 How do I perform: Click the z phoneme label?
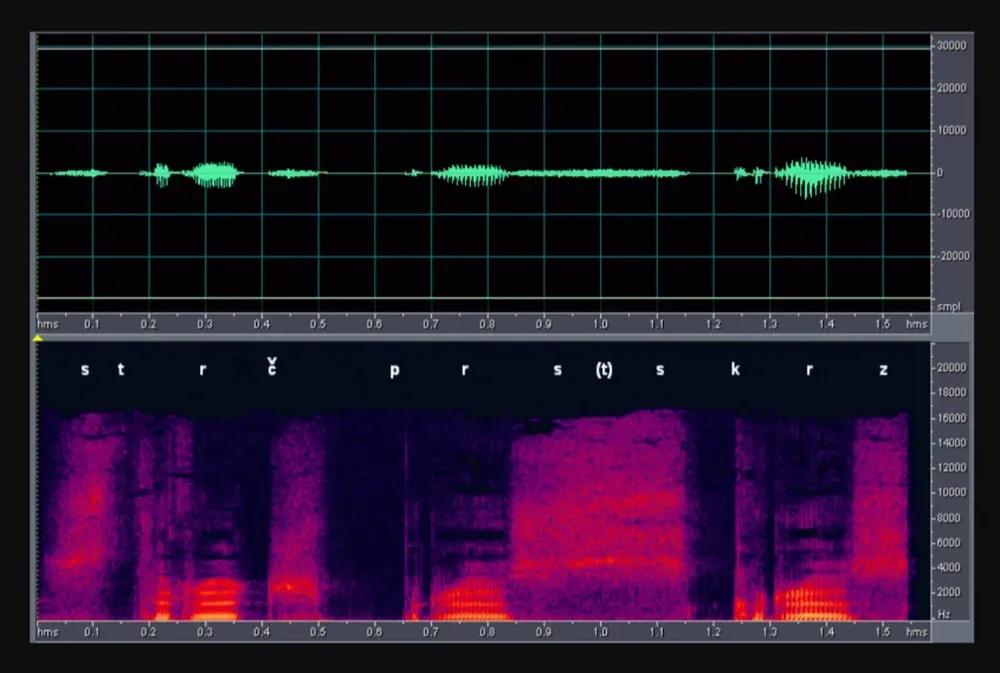[x=883, y=370]
